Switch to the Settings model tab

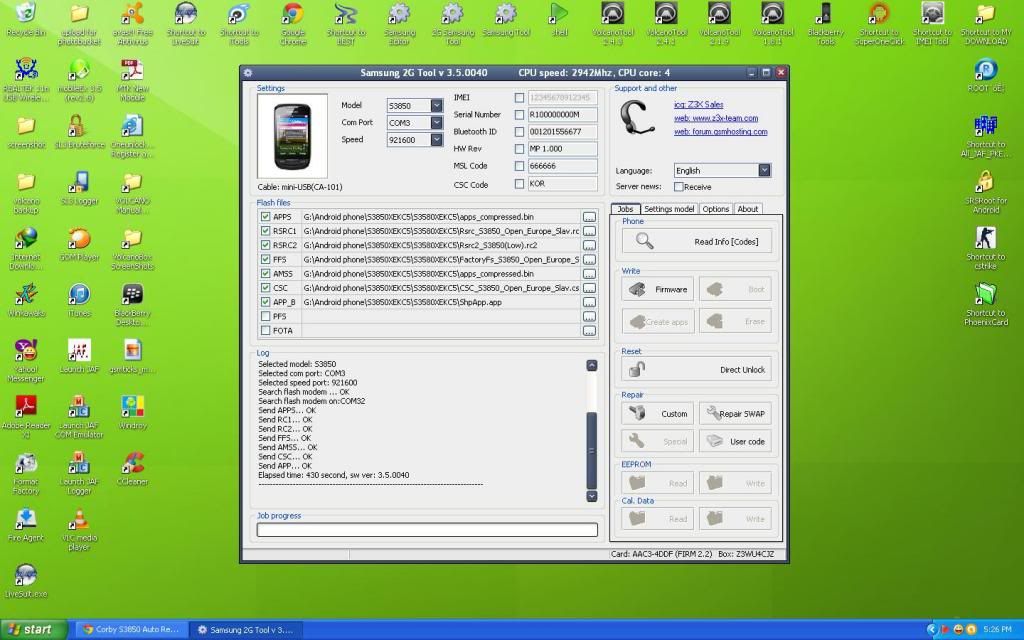click(x=668, y=209)
